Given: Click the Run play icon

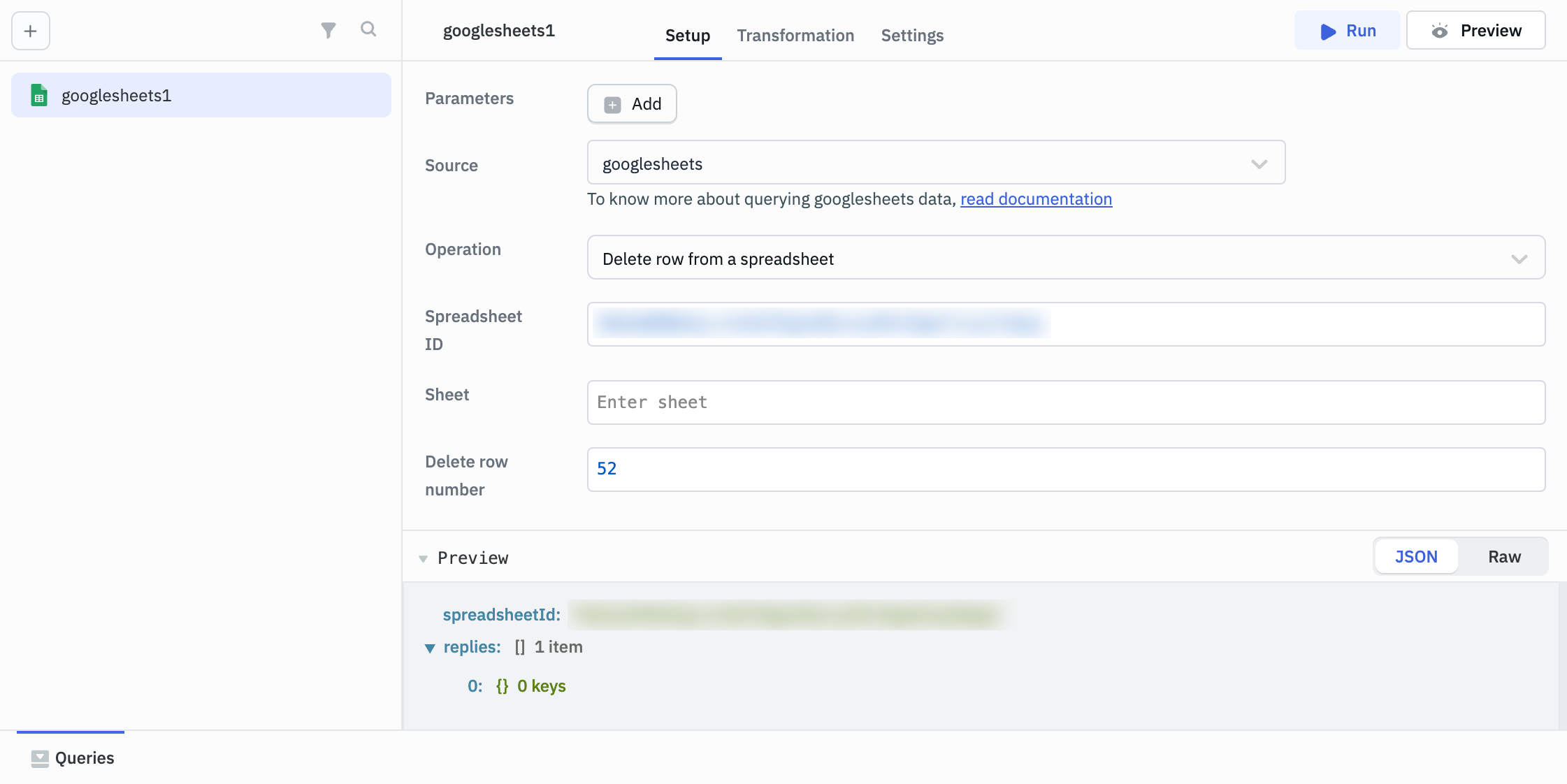Looking at the screenshot, I should coord(1327,31).
